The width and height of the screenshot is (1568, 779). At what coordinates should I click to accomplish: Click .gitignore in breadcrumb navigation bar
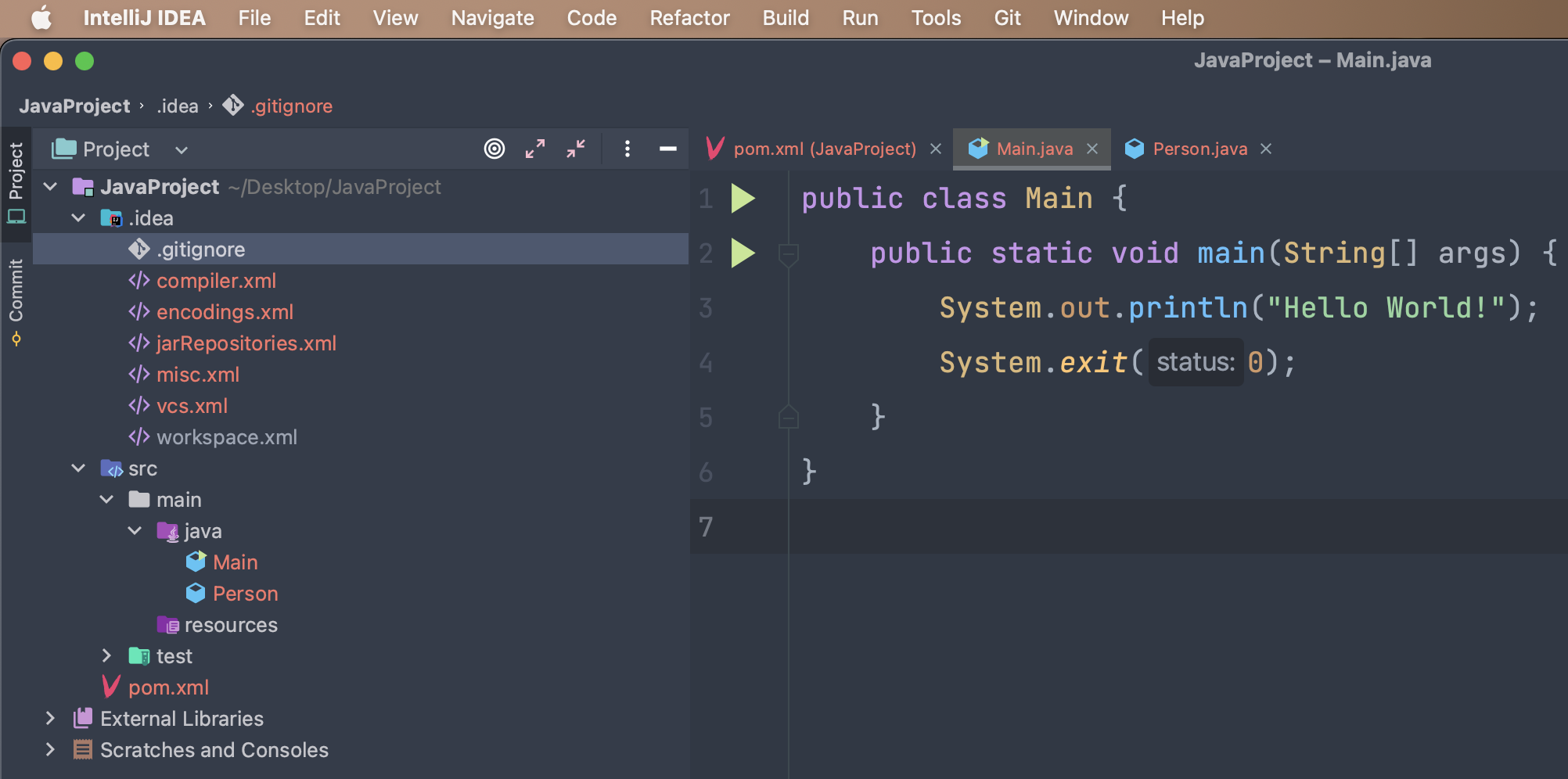[278, 106]
